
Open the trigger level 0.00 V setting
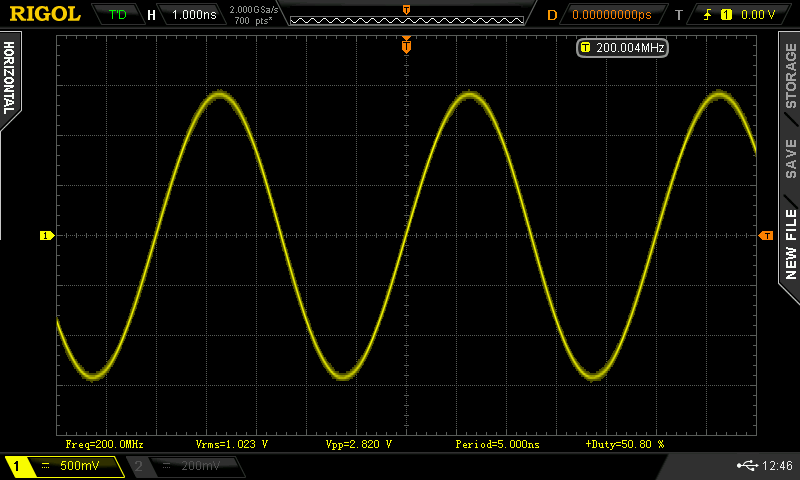tap(758, 15)
